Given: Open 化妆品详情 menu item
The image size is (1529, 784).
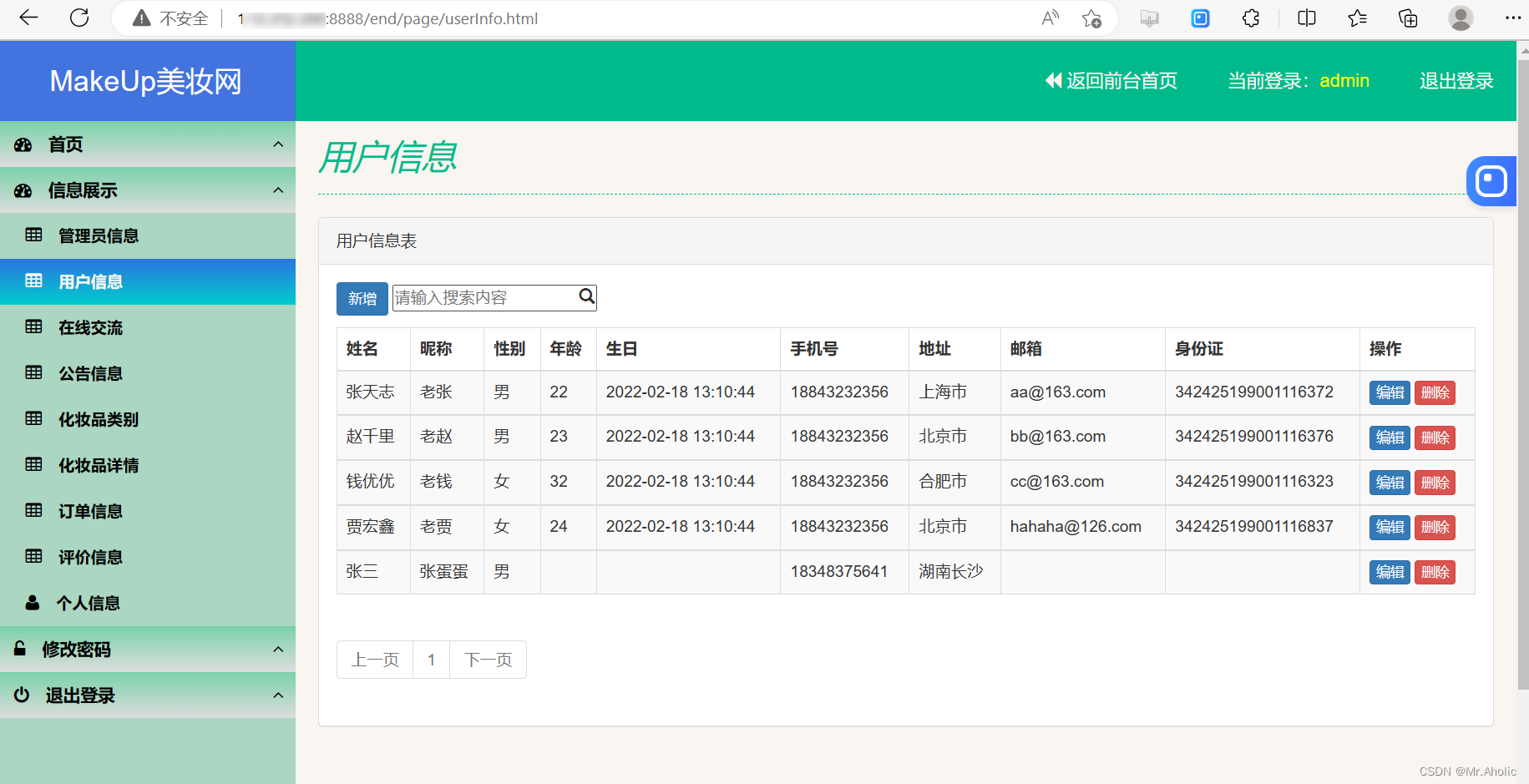Looking at the screenshot, I should pos(148,465).
